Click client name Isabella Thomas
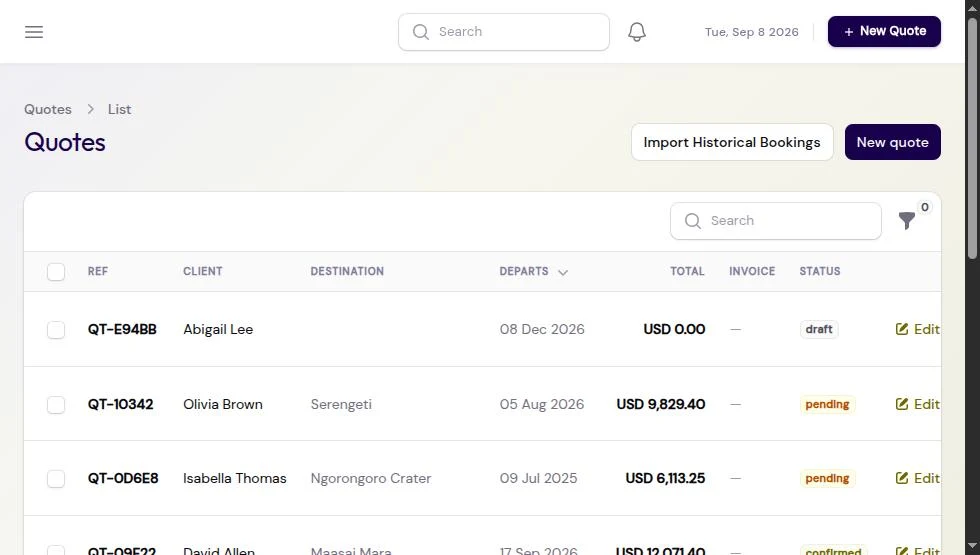The width and height of the screenshot is (980, 555). click(234, 478)
